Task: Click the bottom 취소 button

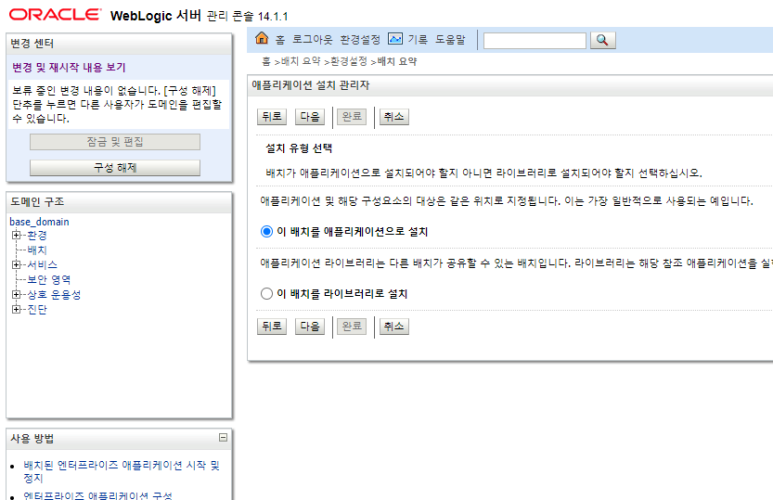Action: [x=394, y=326]
